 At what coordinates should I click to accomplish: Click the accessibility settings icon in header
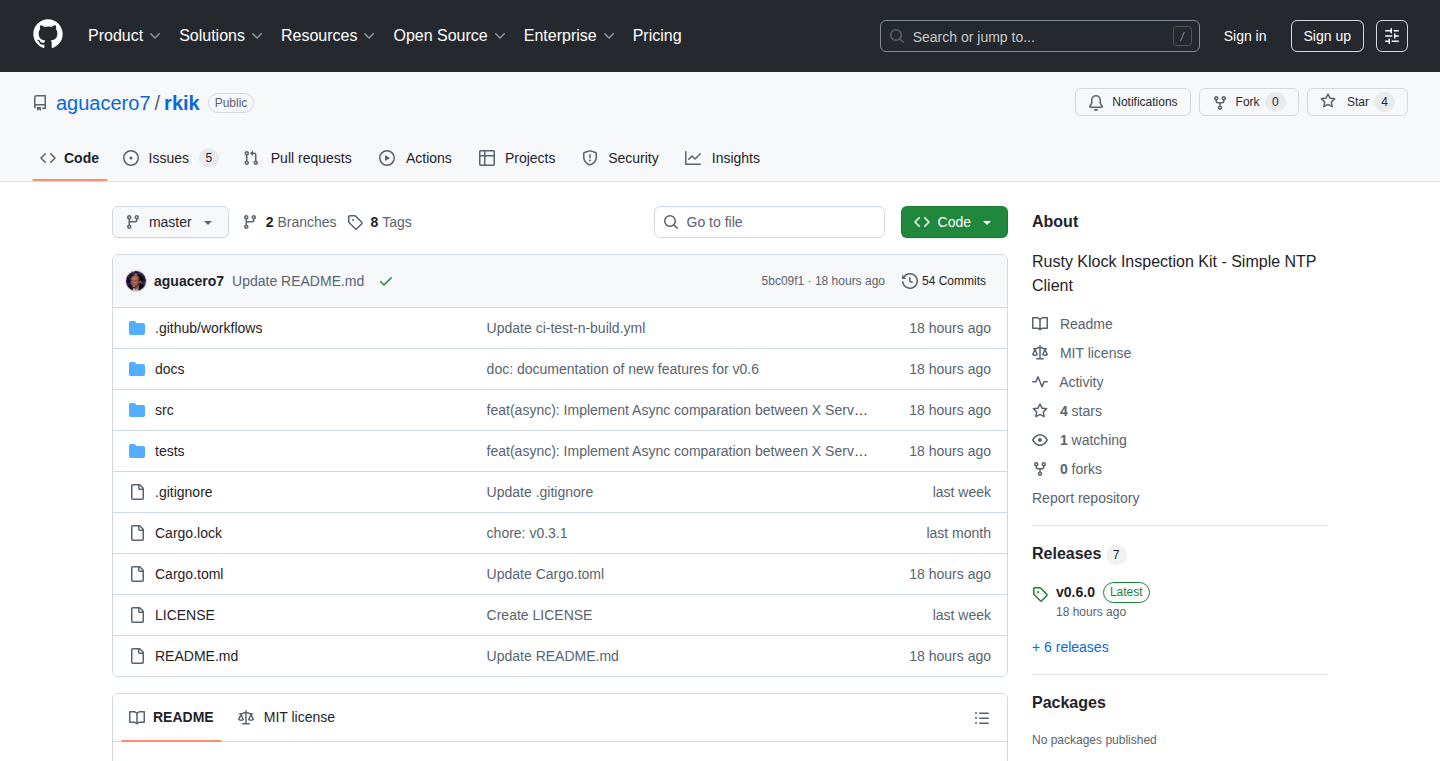pyautogui.click(x=1392, y=36)
